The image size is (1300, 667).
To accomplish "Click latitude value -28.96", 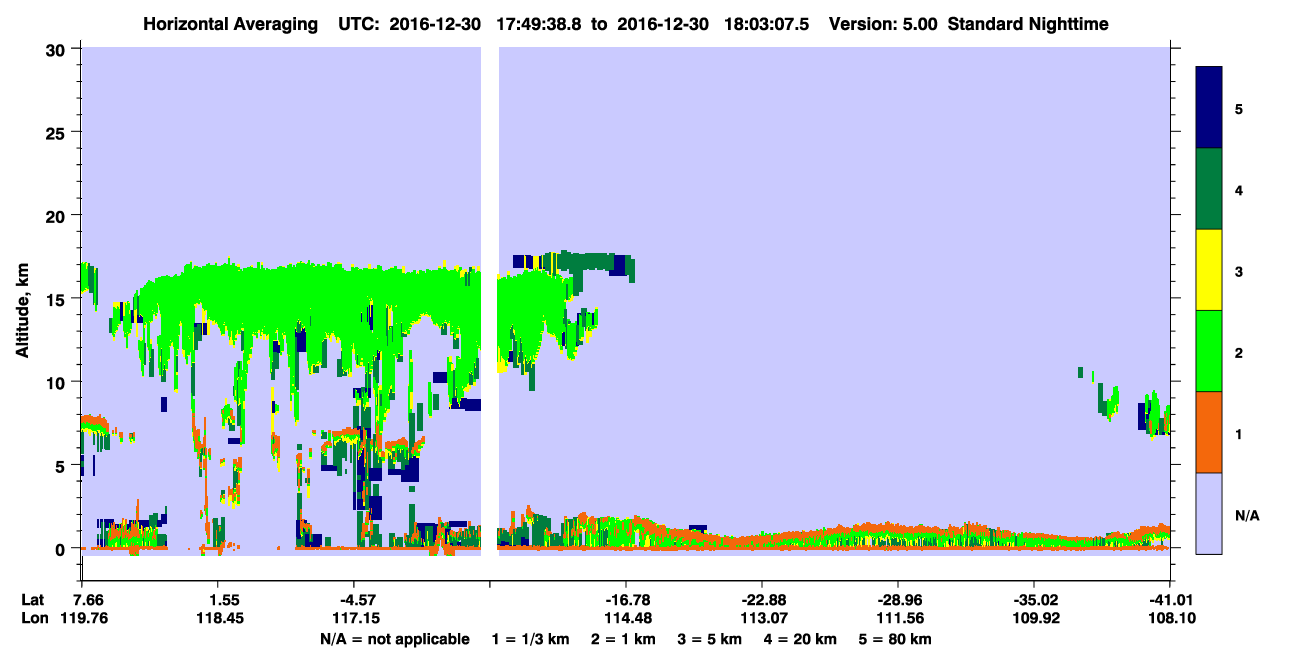I will pyautogui.click(x=898, y=600).
